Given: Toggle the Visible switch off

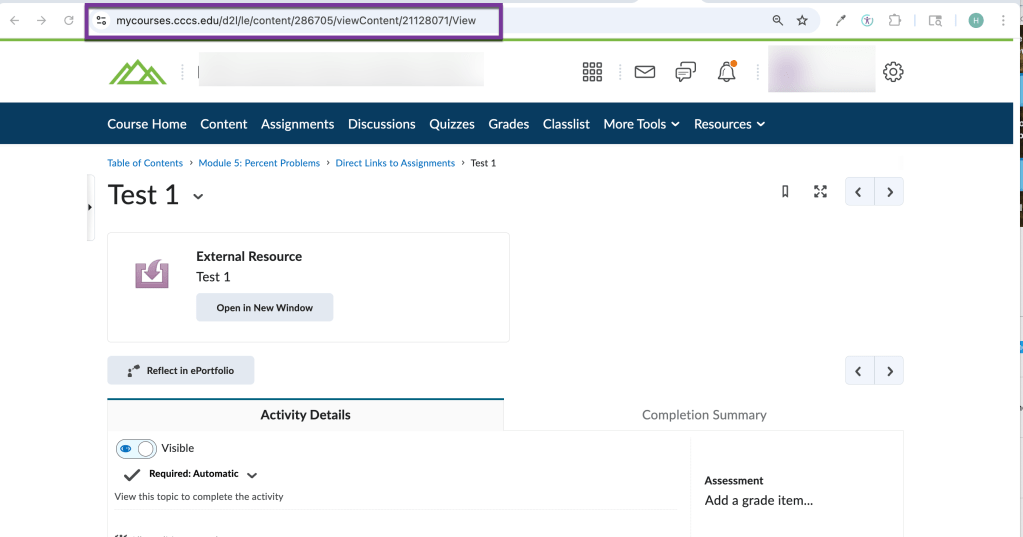Looking at the screenshot, I should pos(136,449).
